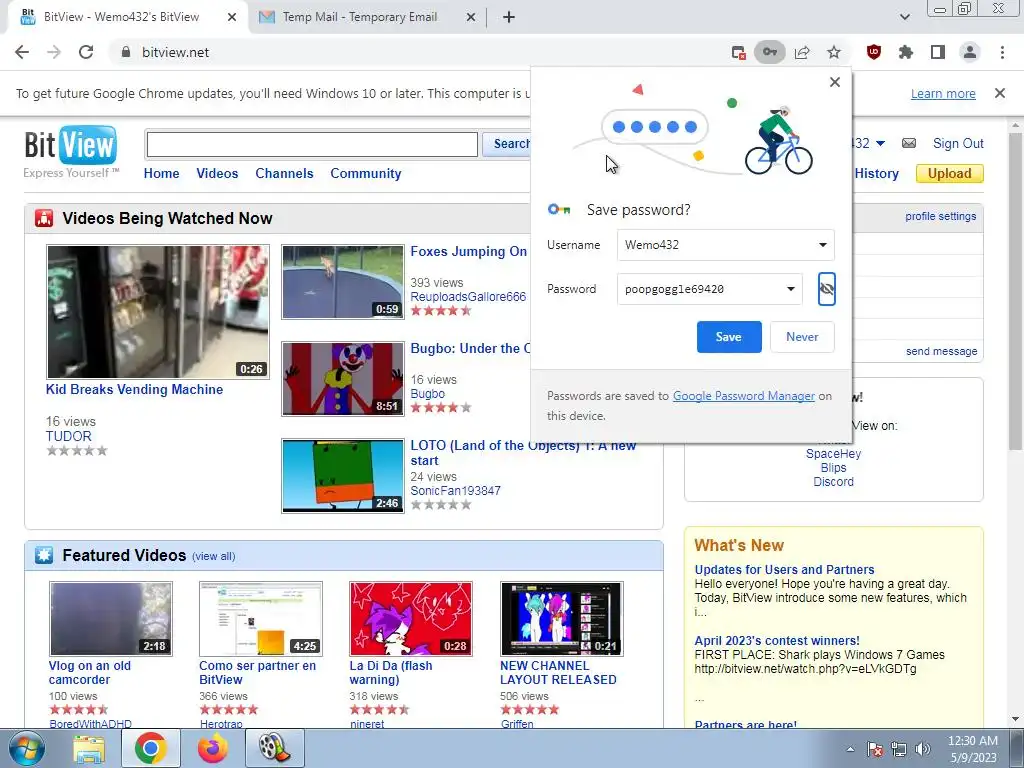Toggle the Chrome side panel

(938, 52)
